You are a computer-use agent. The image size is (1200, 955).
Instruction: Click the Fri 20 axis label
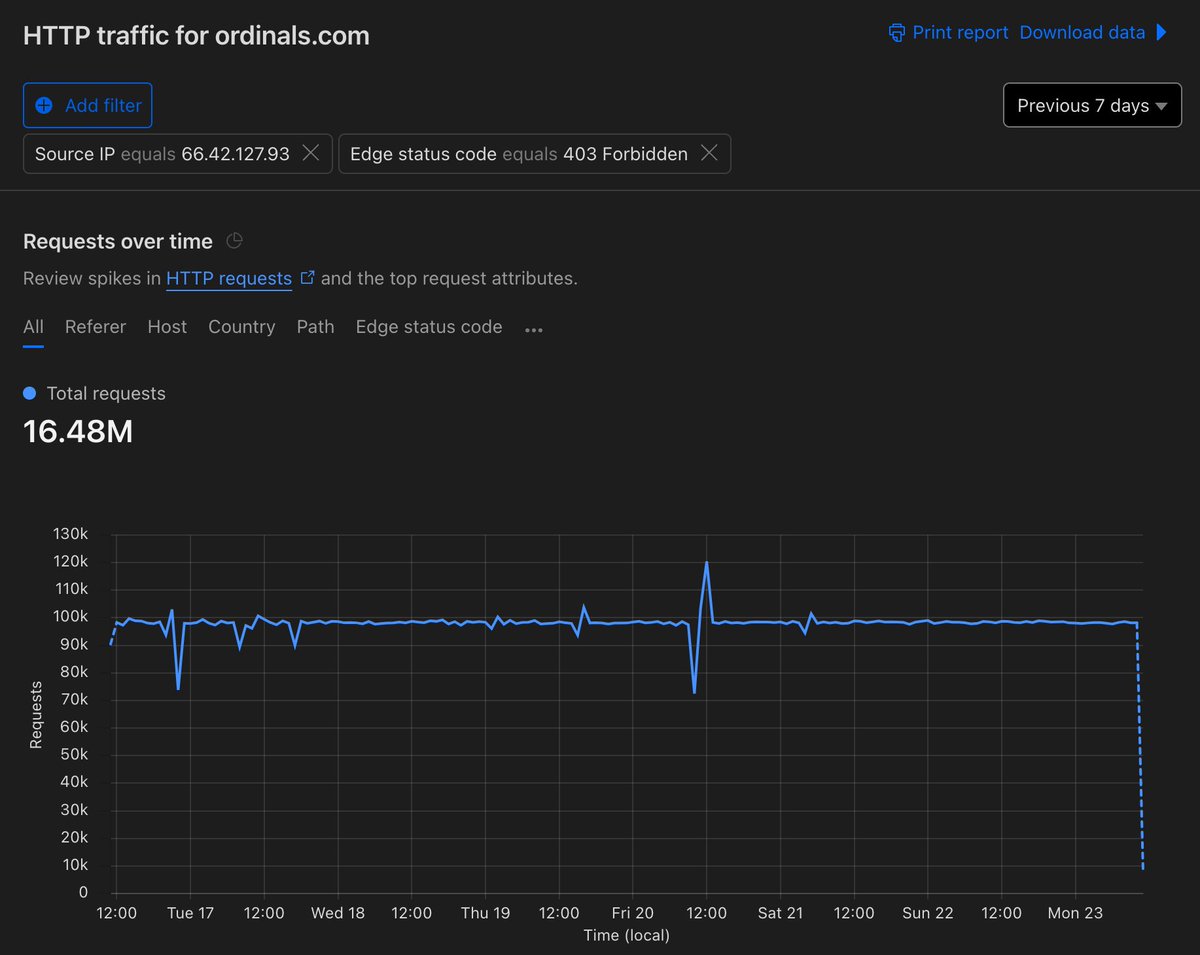pyautogui.click(x=632, y=913)
